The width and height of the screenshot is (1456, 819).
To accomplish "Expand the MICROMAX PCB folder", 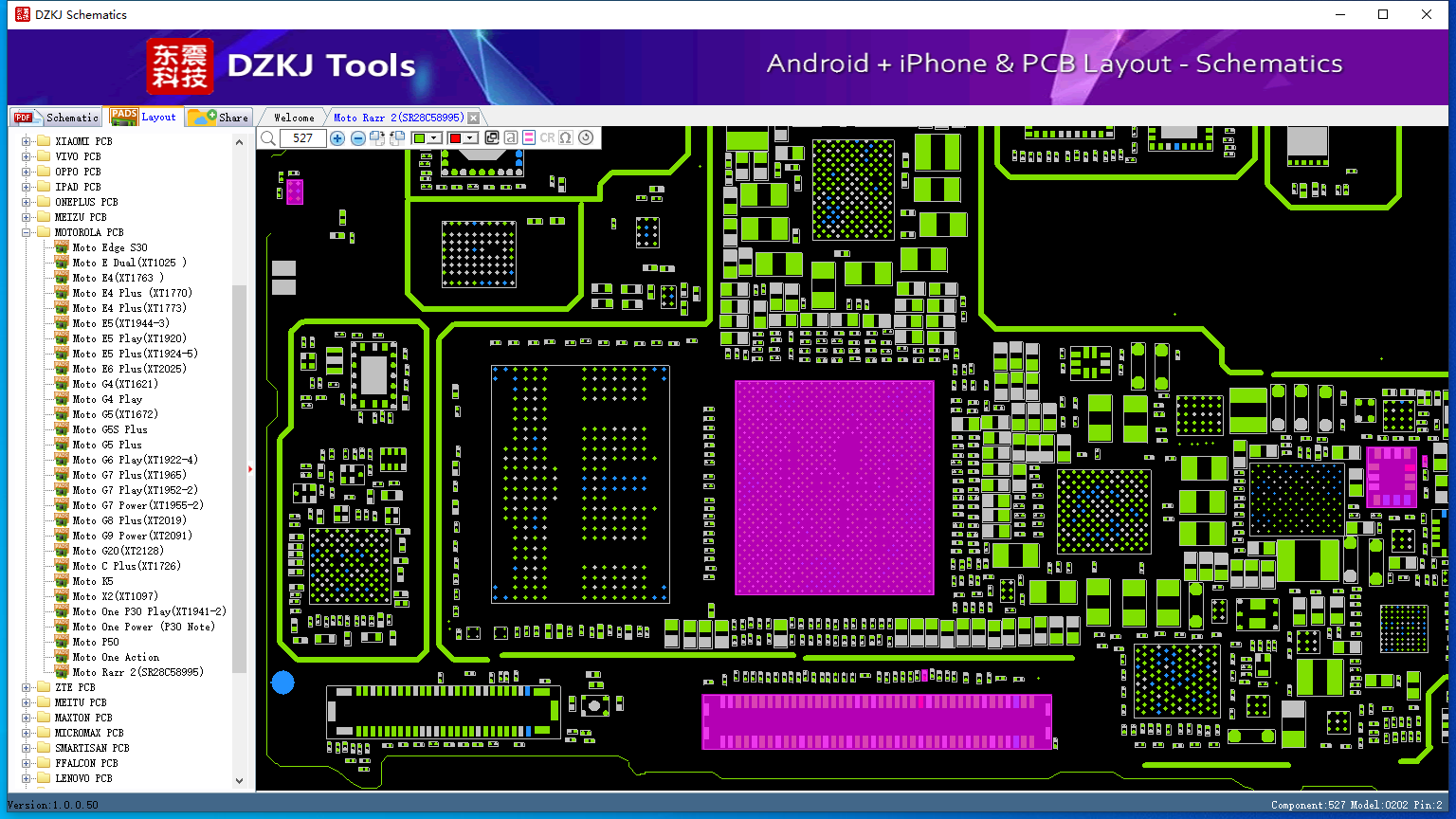I will click(x=27, y=733).
